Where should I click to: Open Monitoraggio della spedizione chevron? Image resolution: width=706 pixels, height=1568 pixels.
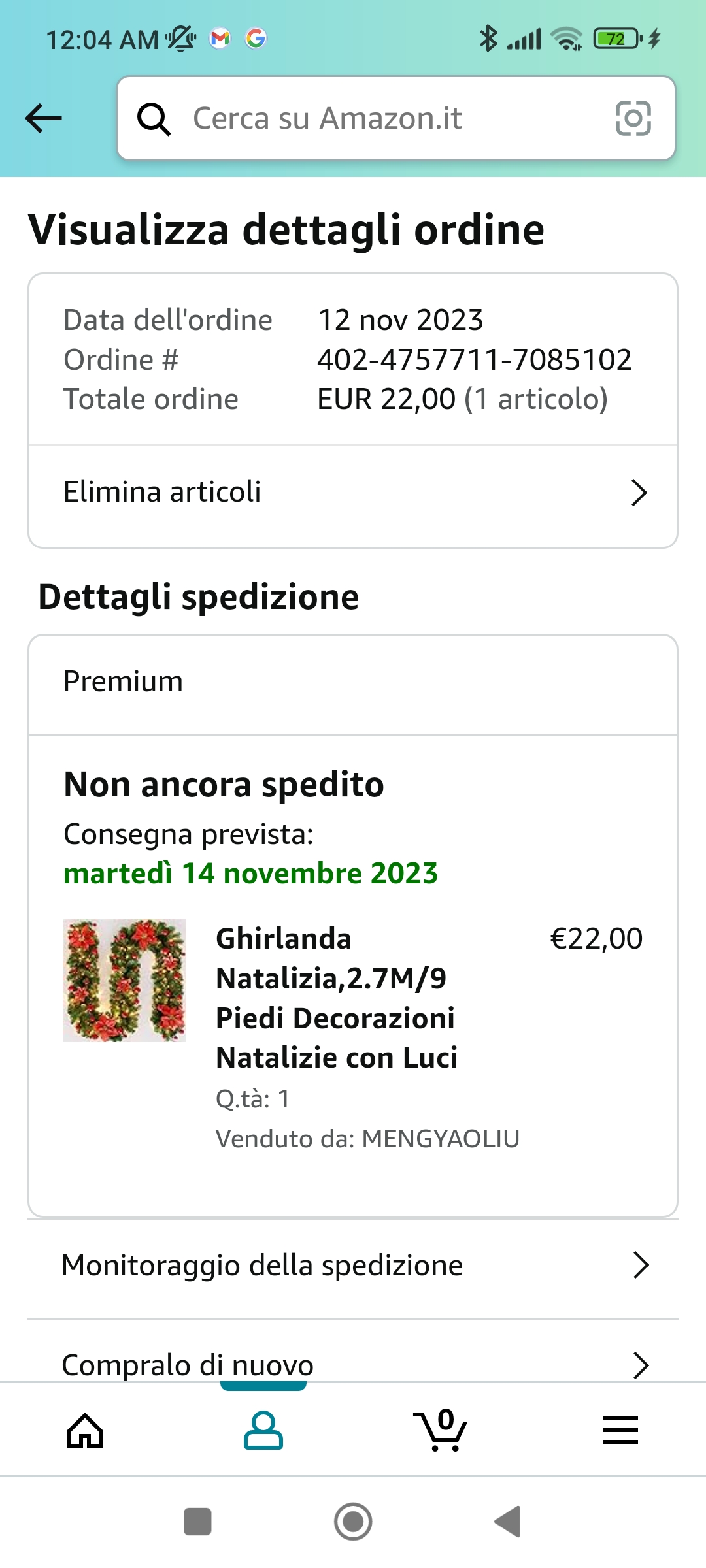click(641, 1266)
